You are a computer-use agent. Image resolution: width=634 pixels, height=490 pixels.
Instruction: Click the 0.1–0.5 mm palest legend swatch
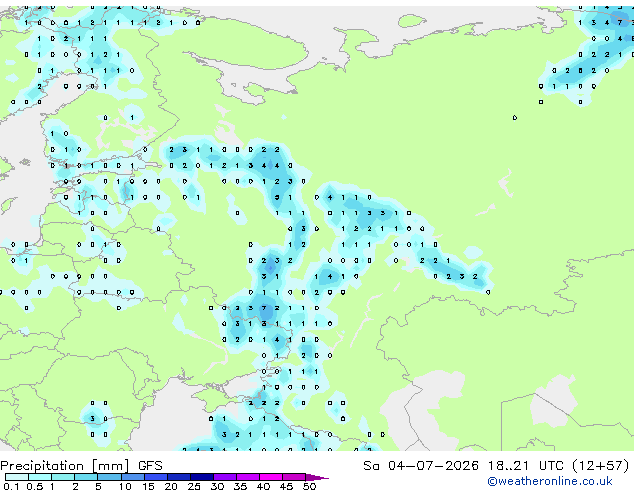click(17, 477)
